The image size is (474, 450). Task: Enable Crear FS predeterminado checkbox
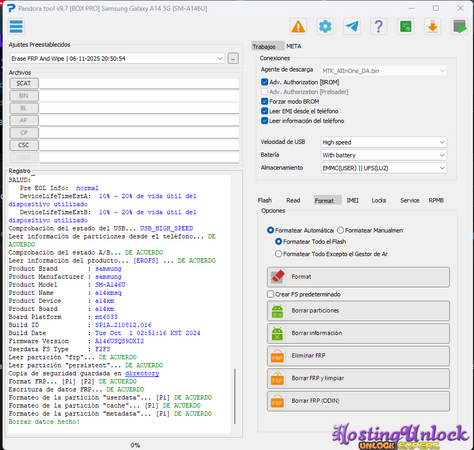click(x=271, y=294)
